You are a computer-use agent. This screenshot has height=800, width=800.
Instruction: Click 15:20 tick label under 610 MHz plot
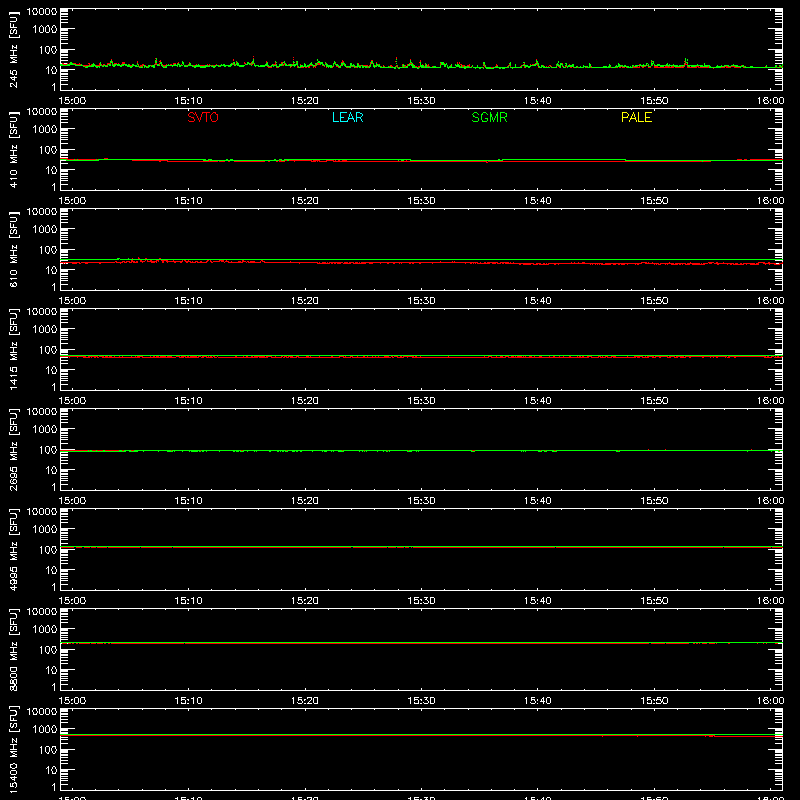point(305,301)
